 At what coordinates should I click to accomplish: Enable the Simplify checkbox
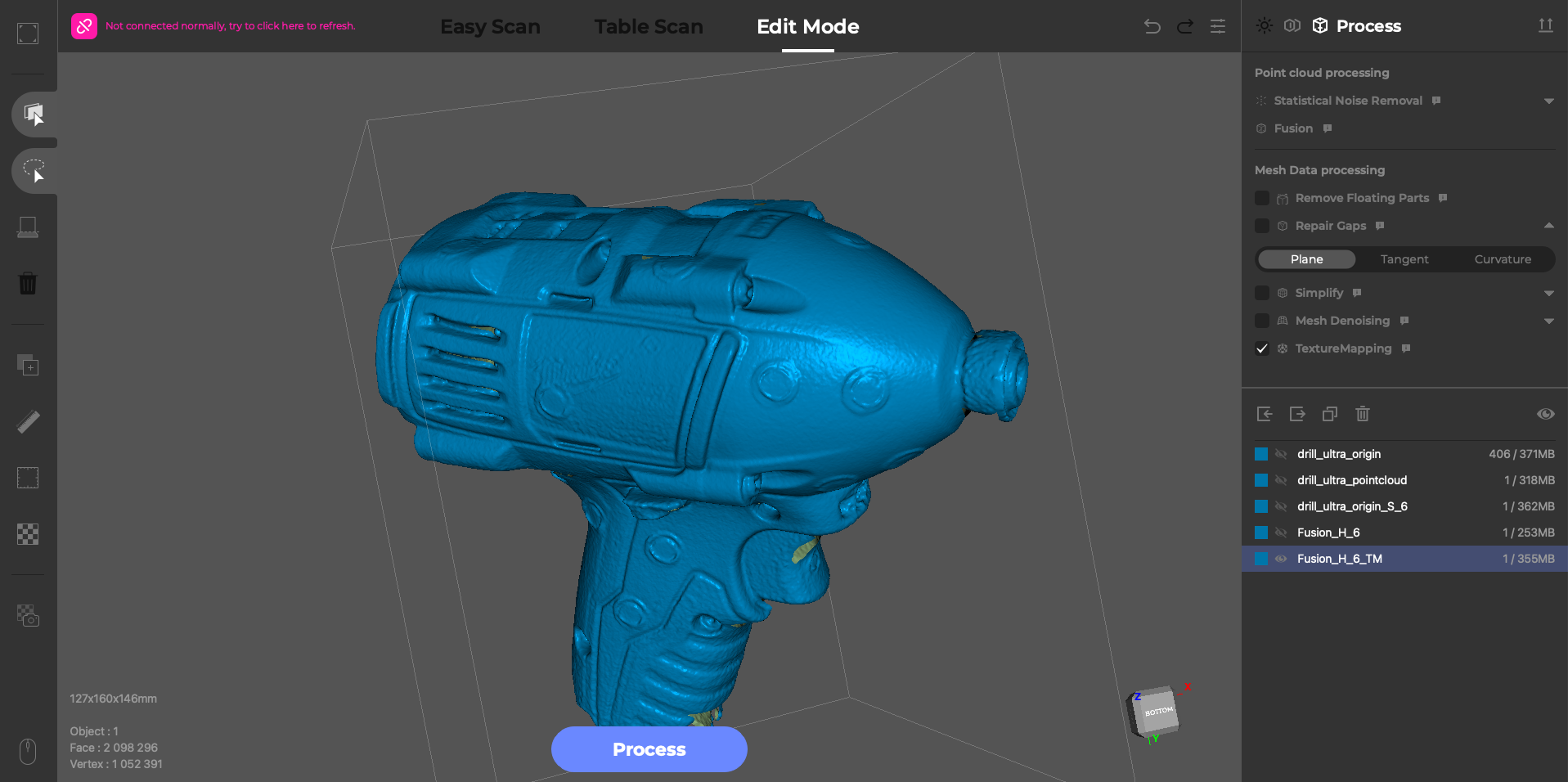pyautogui.click(x=1262, y=293)
